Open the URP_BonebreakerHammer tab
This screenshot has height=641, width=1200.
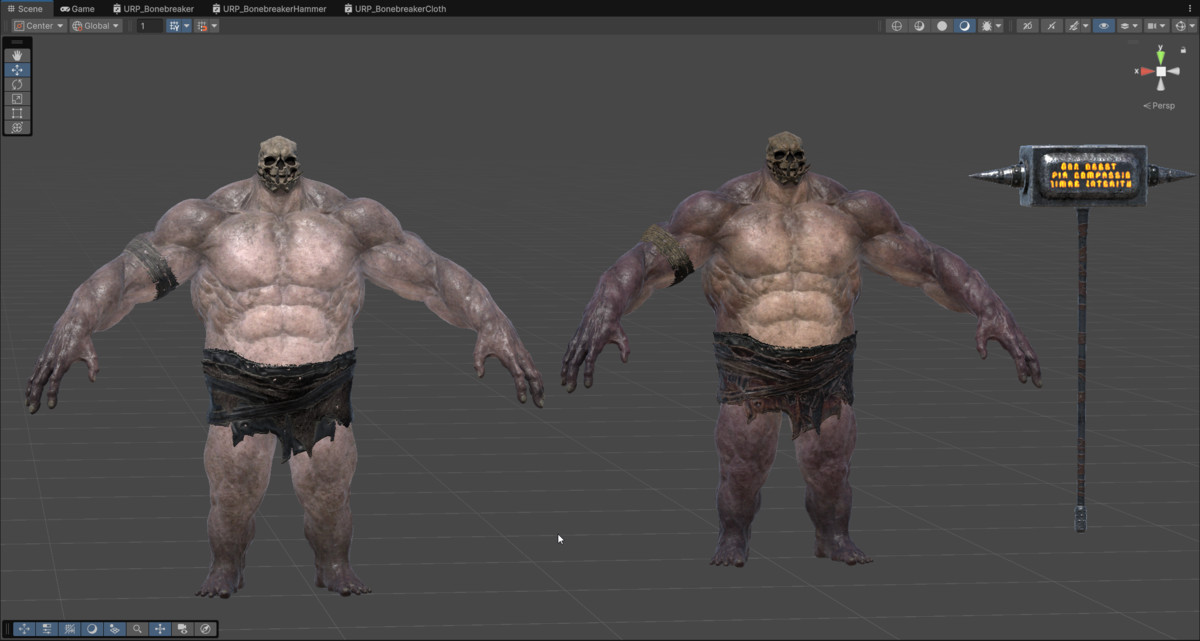coord(270,8)
